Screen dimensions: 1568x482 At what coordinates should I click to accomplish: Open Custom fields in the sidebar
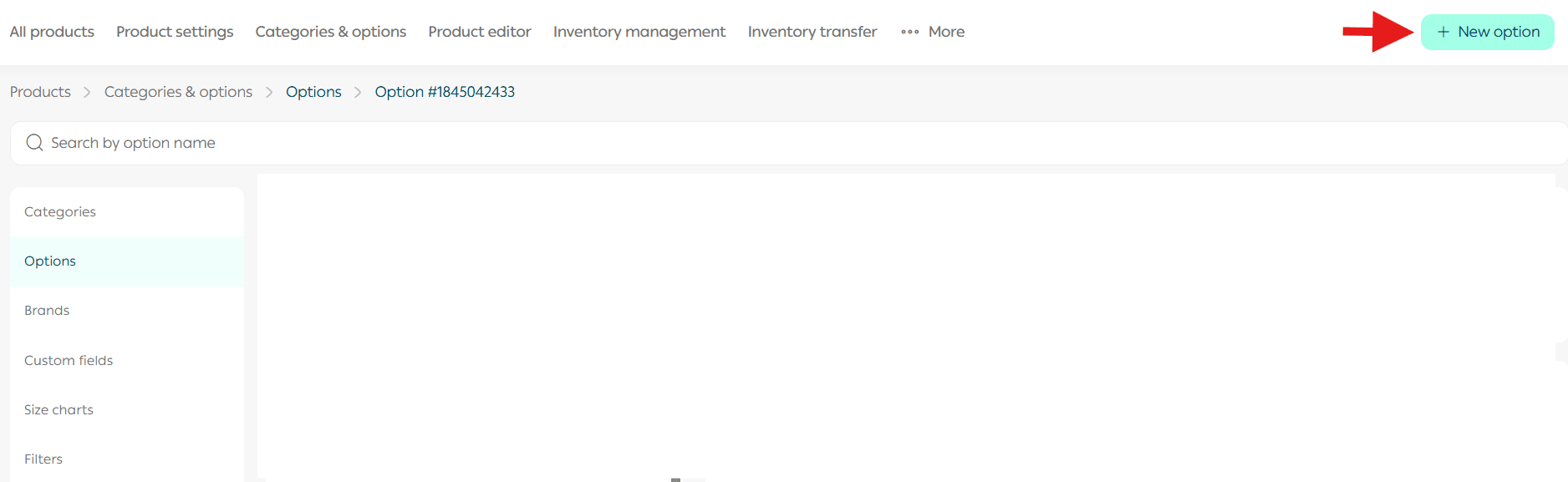pyautogui.click(x=127, y=360)
